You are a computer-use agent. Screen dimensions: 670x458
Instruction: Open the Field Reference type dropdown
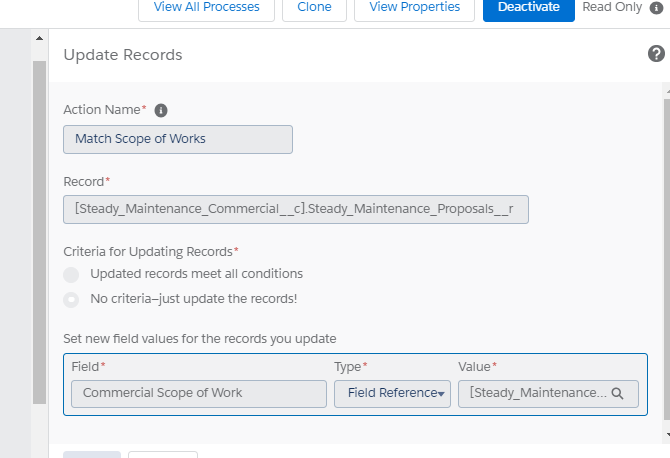(x=392, y=394)
